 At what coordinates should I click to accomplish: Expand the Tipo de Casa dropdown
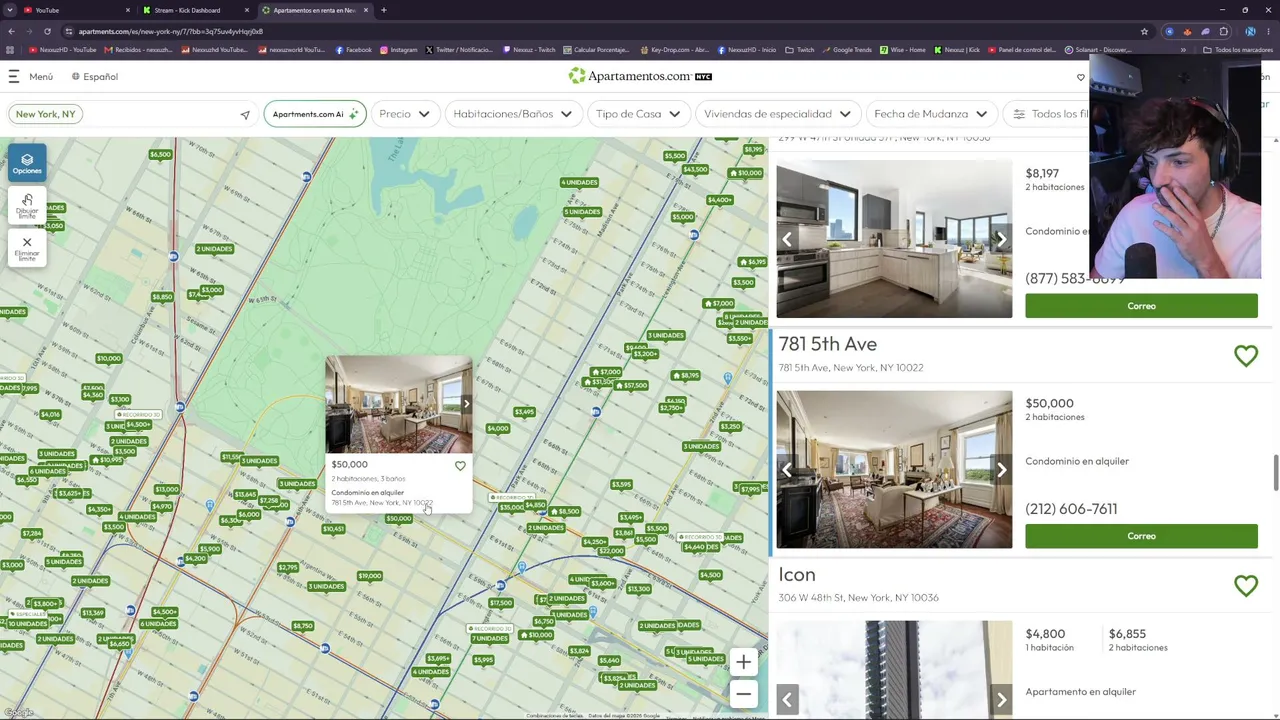click(x=638, y=114)
